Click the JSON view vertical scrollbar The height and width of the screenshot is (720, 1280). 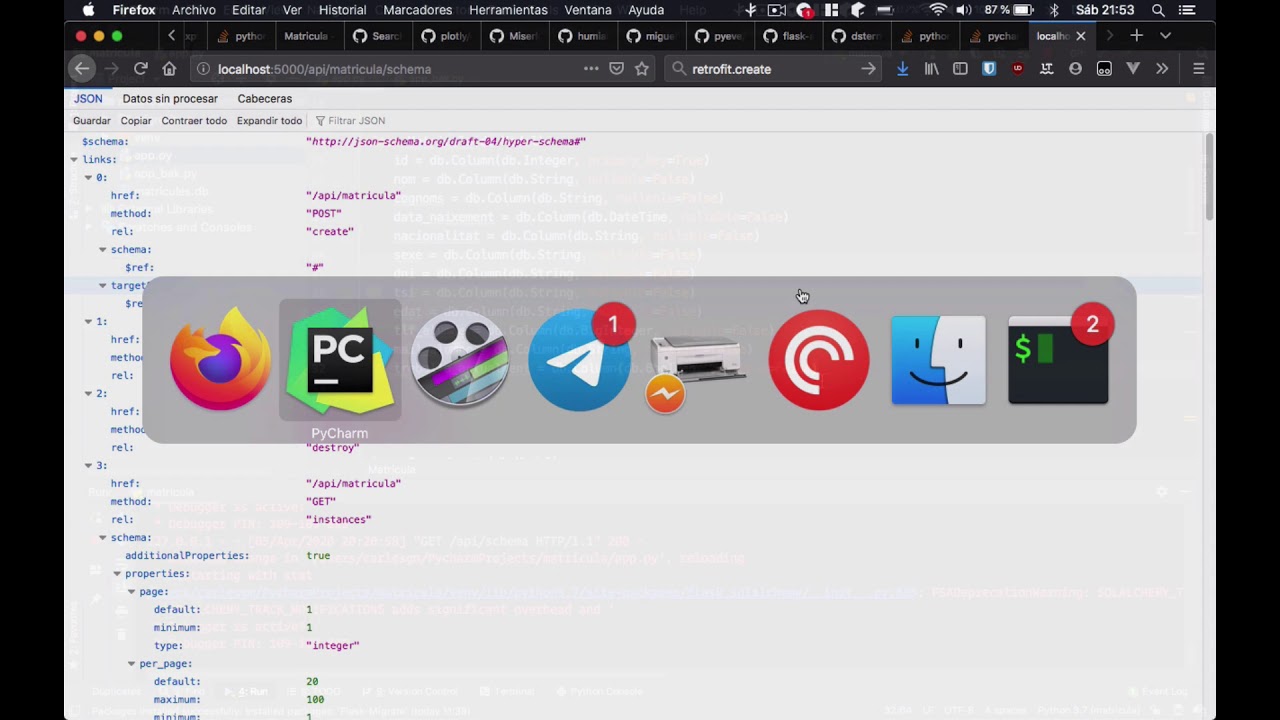1209,177
